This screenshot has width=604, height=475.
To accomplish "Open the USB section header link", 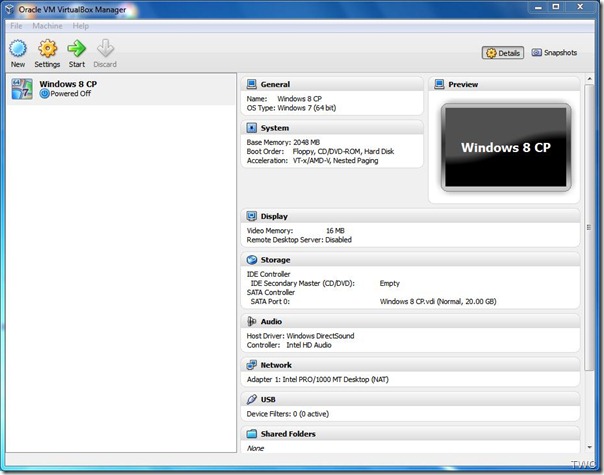I will 268,399.
